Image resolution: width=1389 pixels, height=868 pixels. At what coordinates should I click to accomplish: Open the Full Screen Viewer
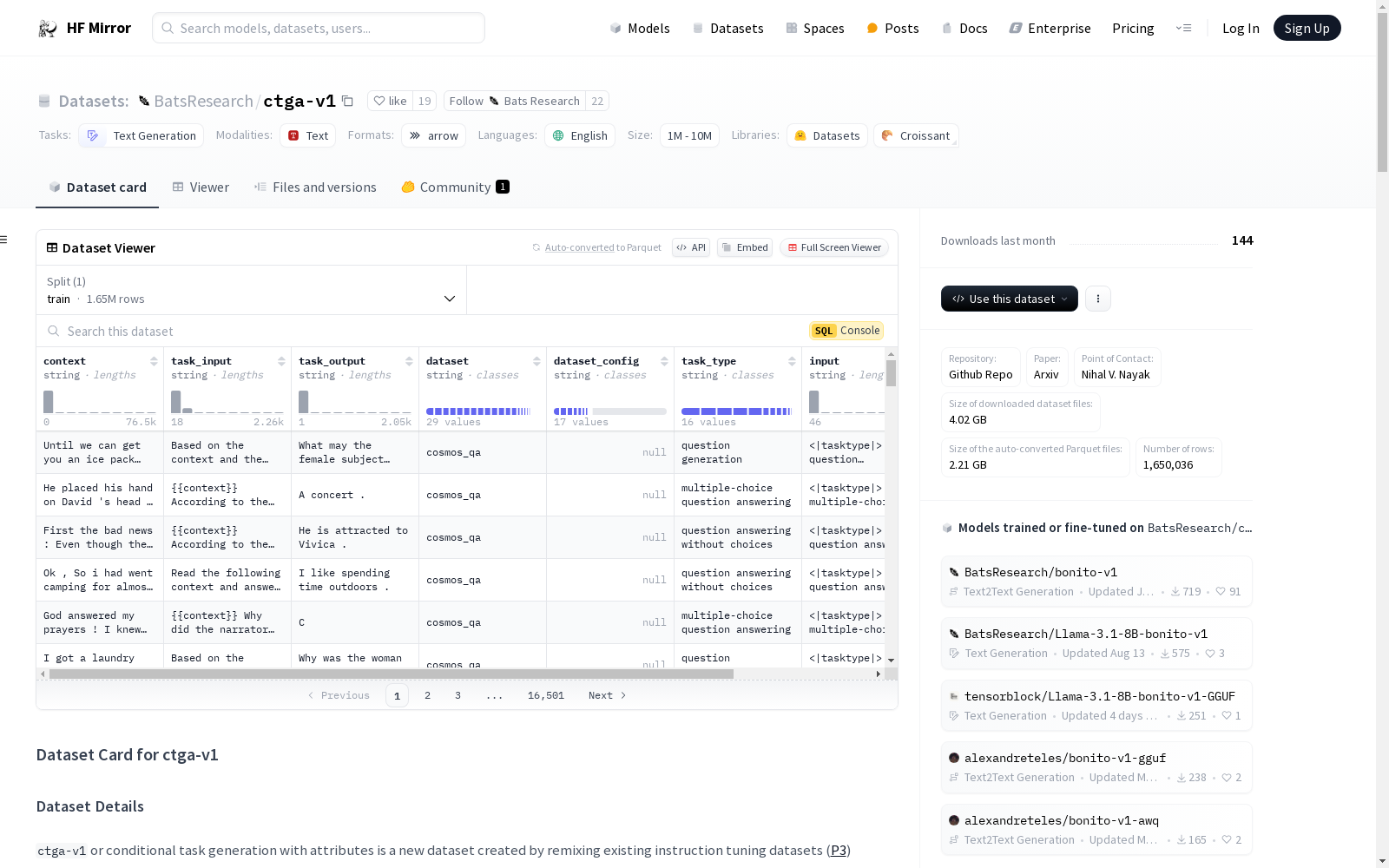coord(834,247)
